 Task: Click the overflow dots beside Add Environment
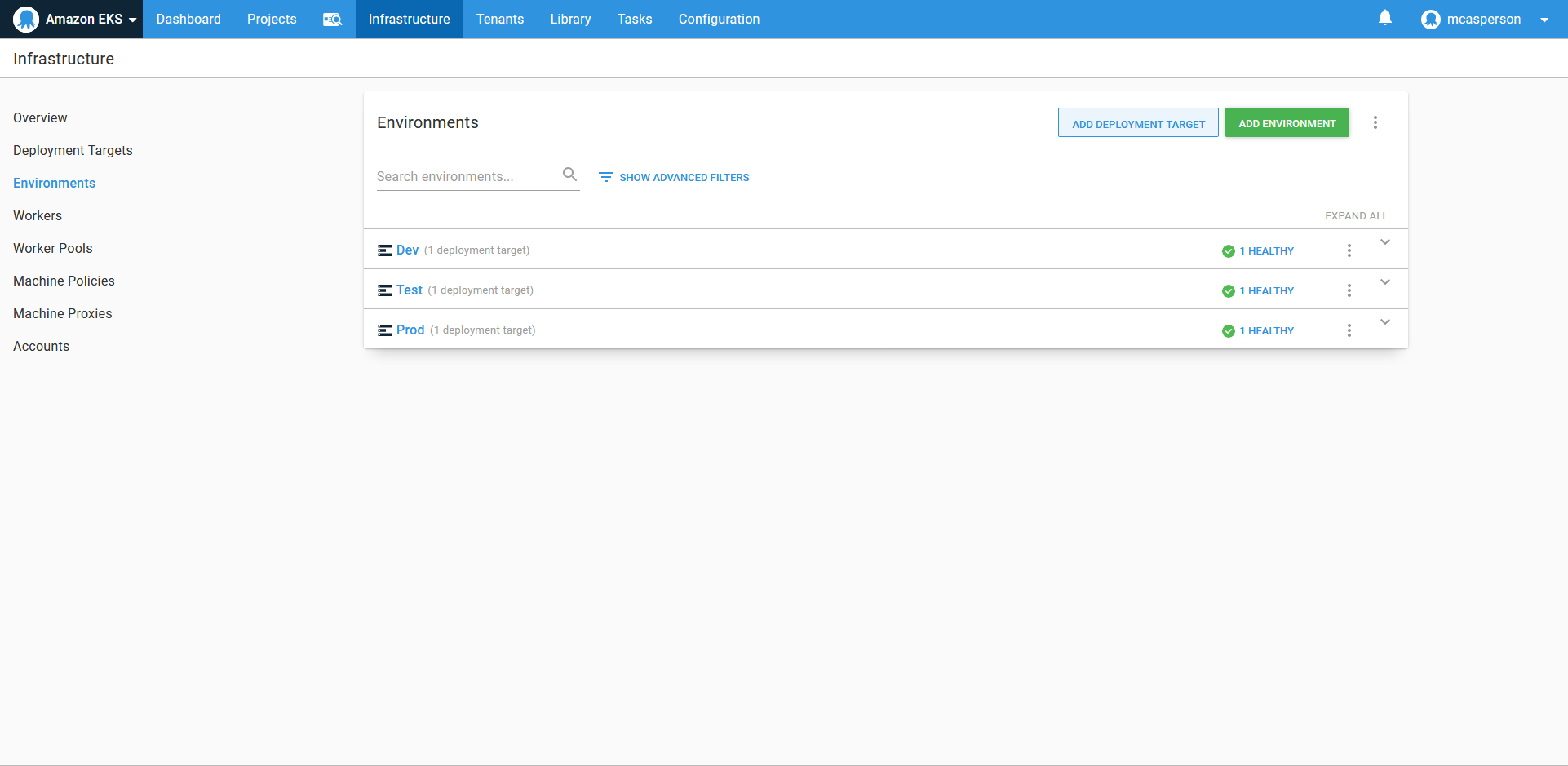pyautogui.click(x=1375, y=122)
